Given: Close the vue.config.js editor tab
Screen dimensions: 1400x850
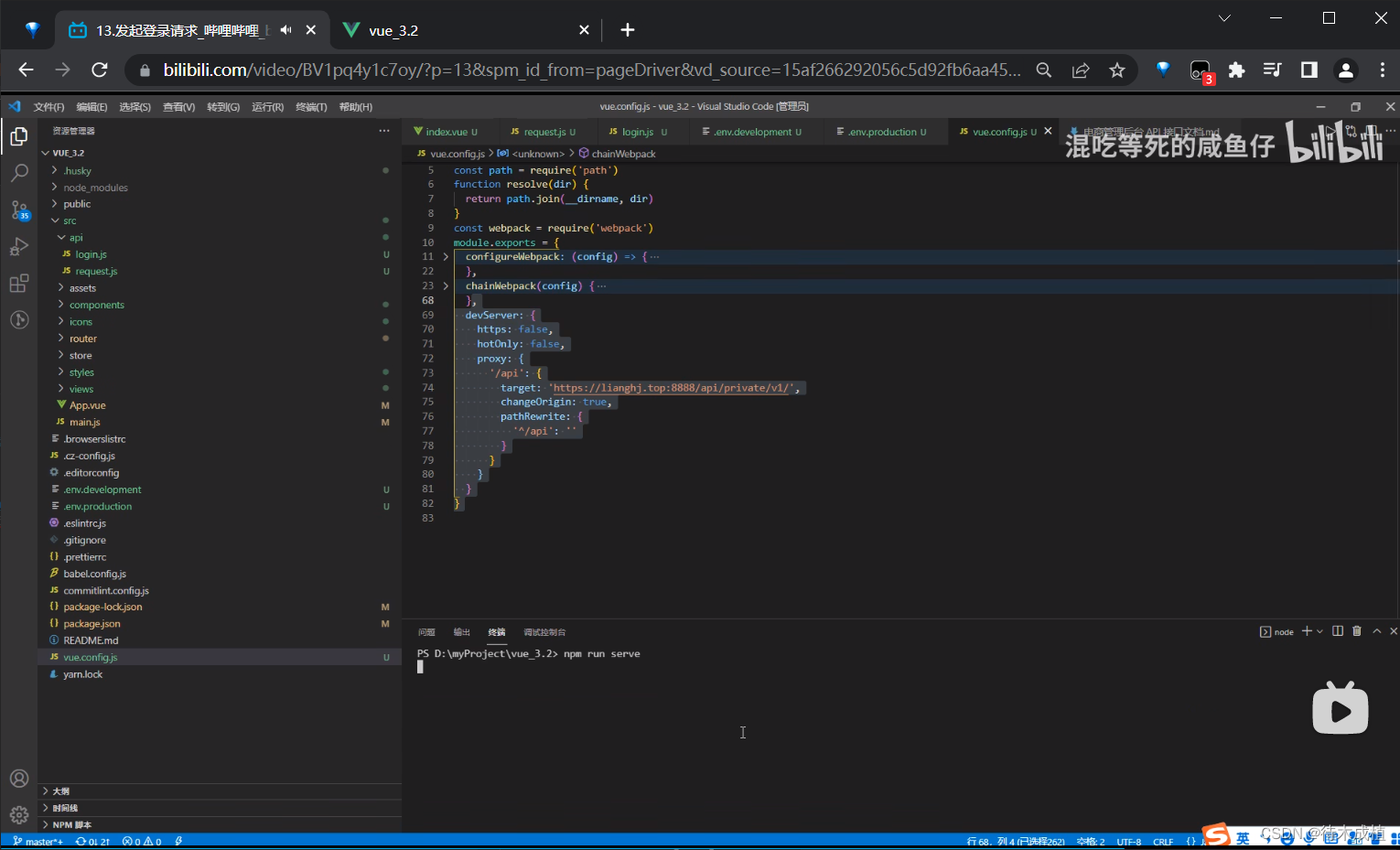Looking at the screenshot, I should (1048, 131).
